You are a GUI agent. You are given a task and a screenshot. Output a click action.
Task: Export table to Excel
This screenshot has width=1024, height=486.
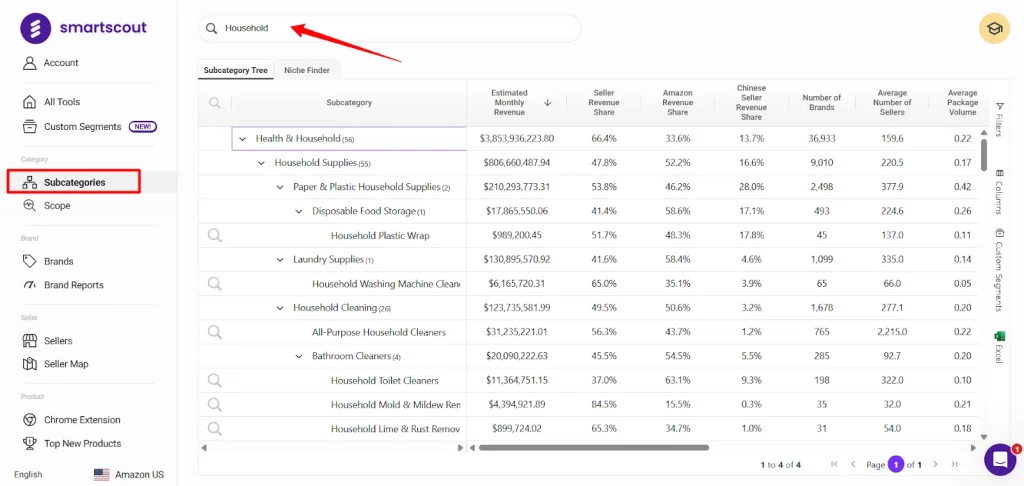click(999, 347)
